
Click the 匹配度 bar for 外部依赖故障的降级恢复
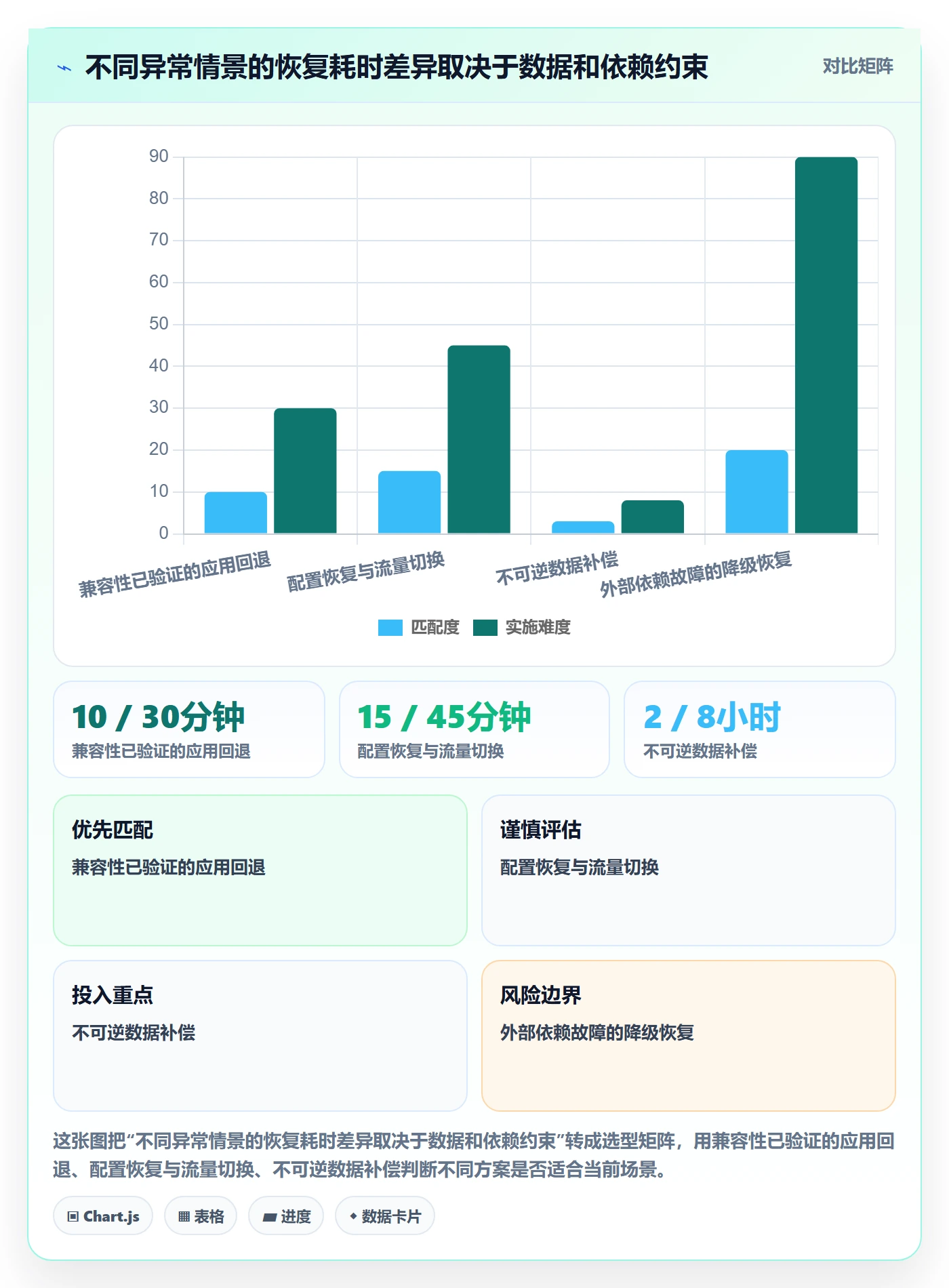click(x=756, y=491)
